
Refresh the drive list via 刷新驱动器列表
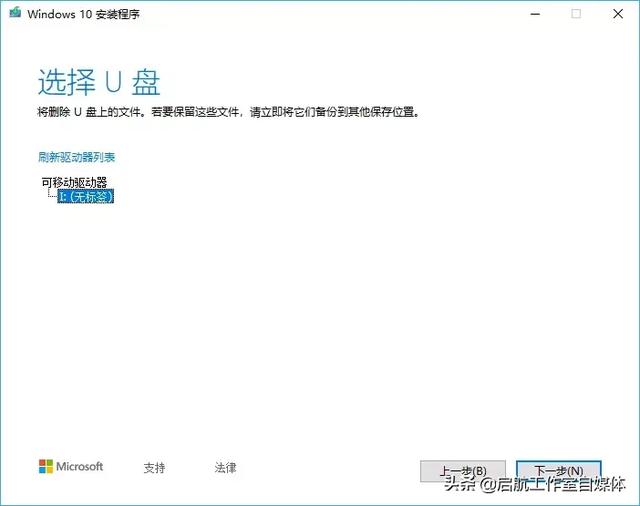pyautogui.click(x=76, y=157)
